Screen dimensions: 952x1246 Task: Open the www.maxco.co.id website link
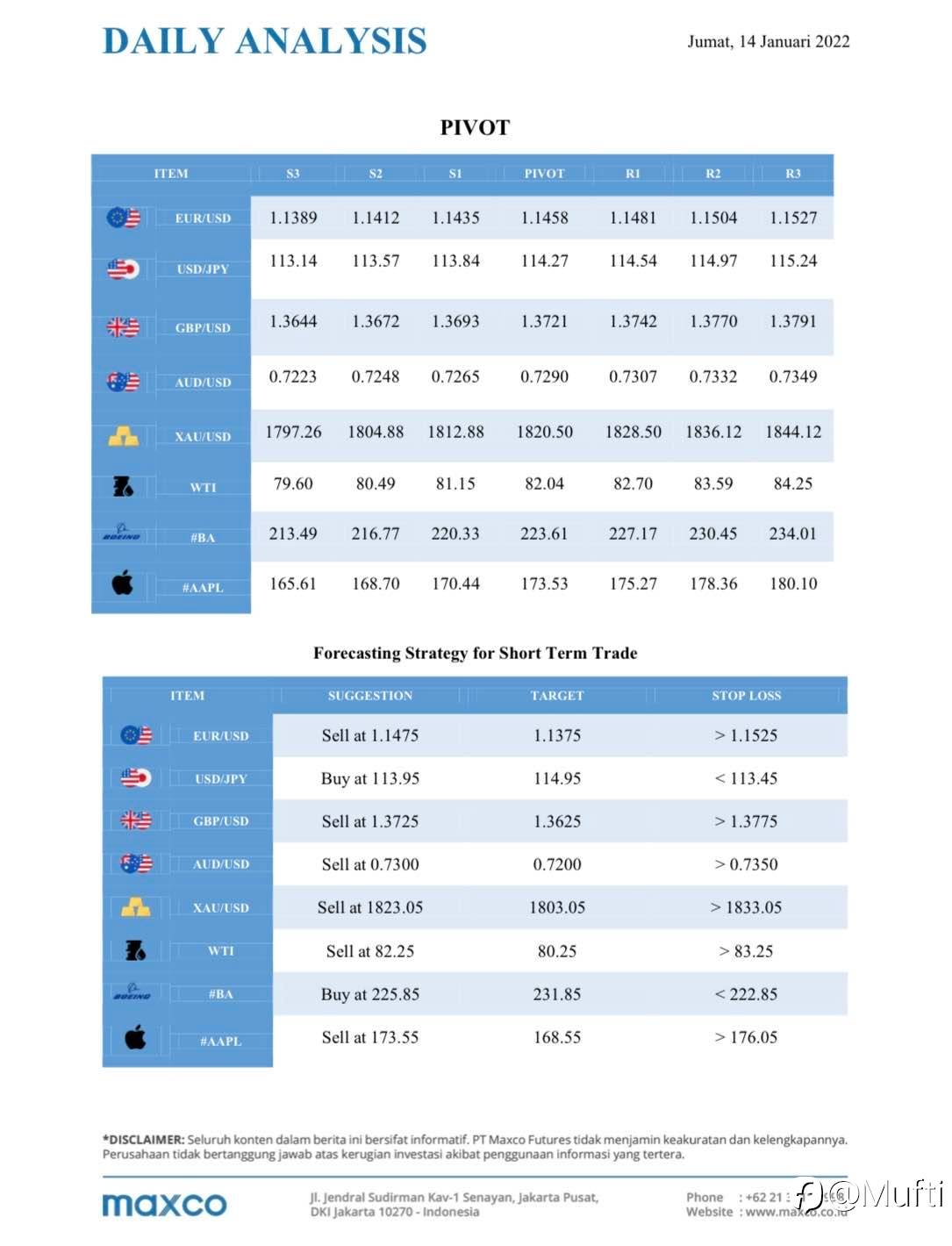point(797,1212)
